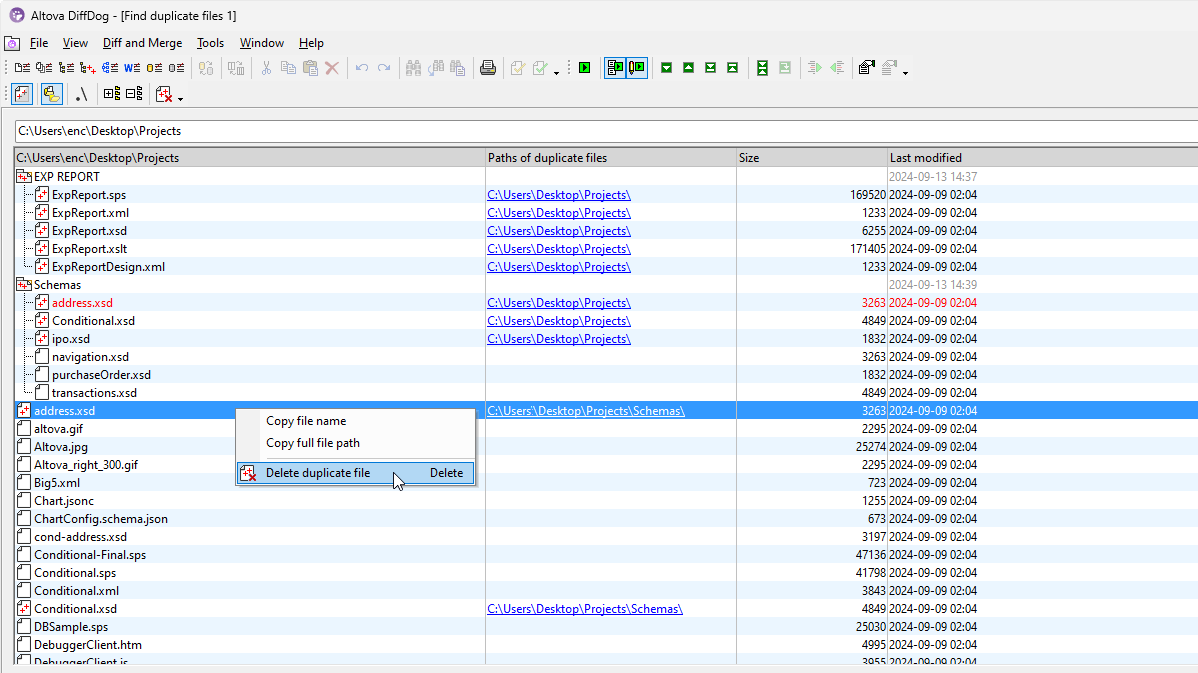Toggle the highlighted edit-comparison mode button

638,67
